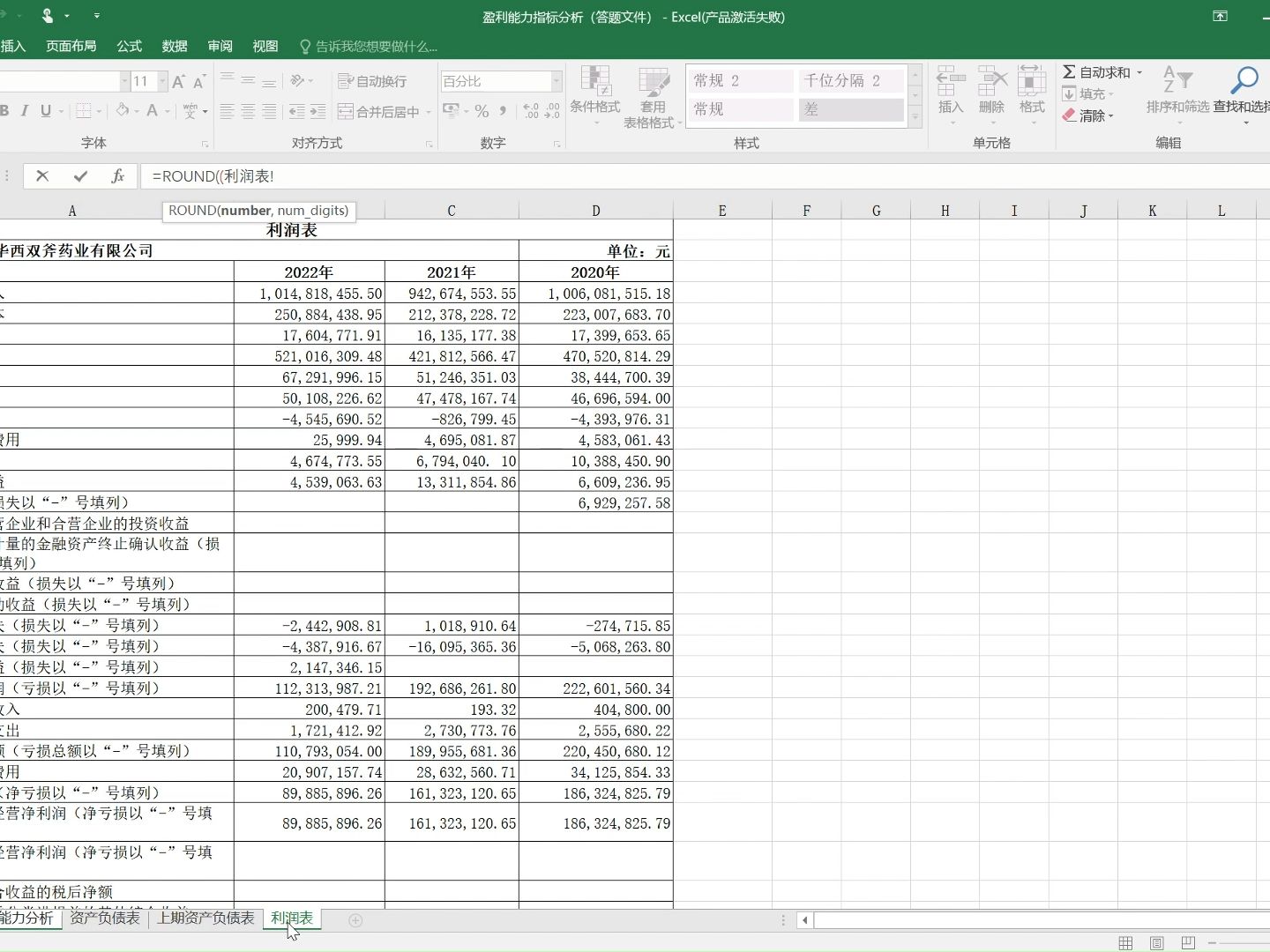Switch to the 资产负债表 sheet tab
Image resolution: width=1270 pixels, height=952 pixels.
pos(105,919)
